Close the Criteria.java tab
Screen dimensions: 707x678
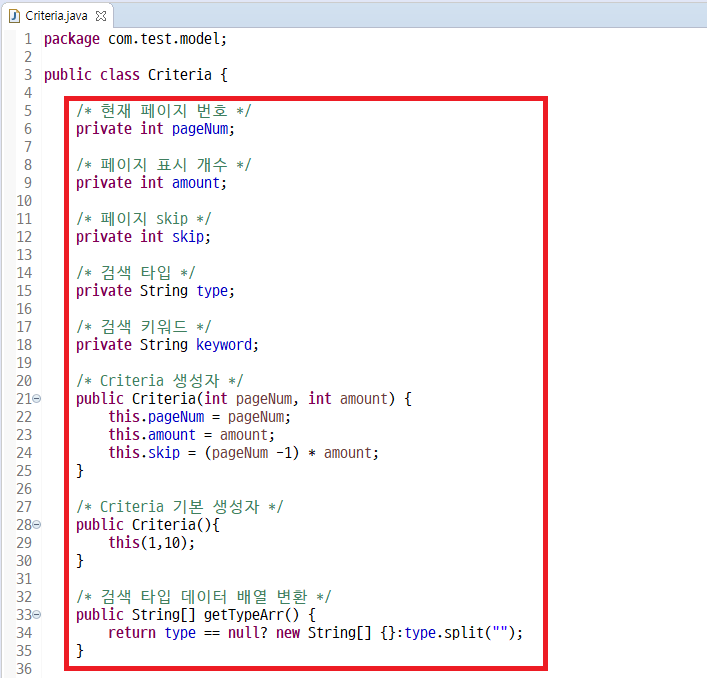pos(101,16)
